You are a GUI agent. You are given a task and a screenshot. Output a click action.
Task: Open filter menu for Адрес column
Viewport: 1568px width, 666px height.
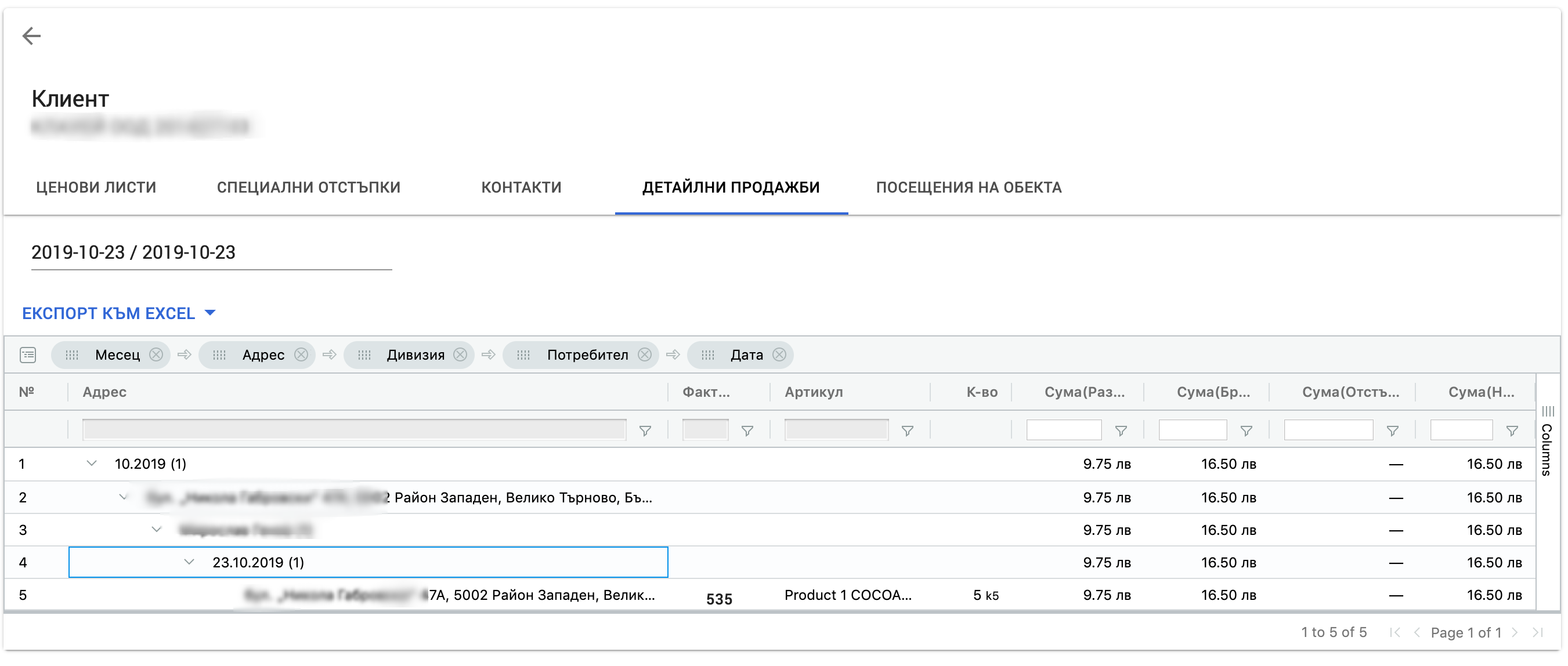tap(645, 431)
